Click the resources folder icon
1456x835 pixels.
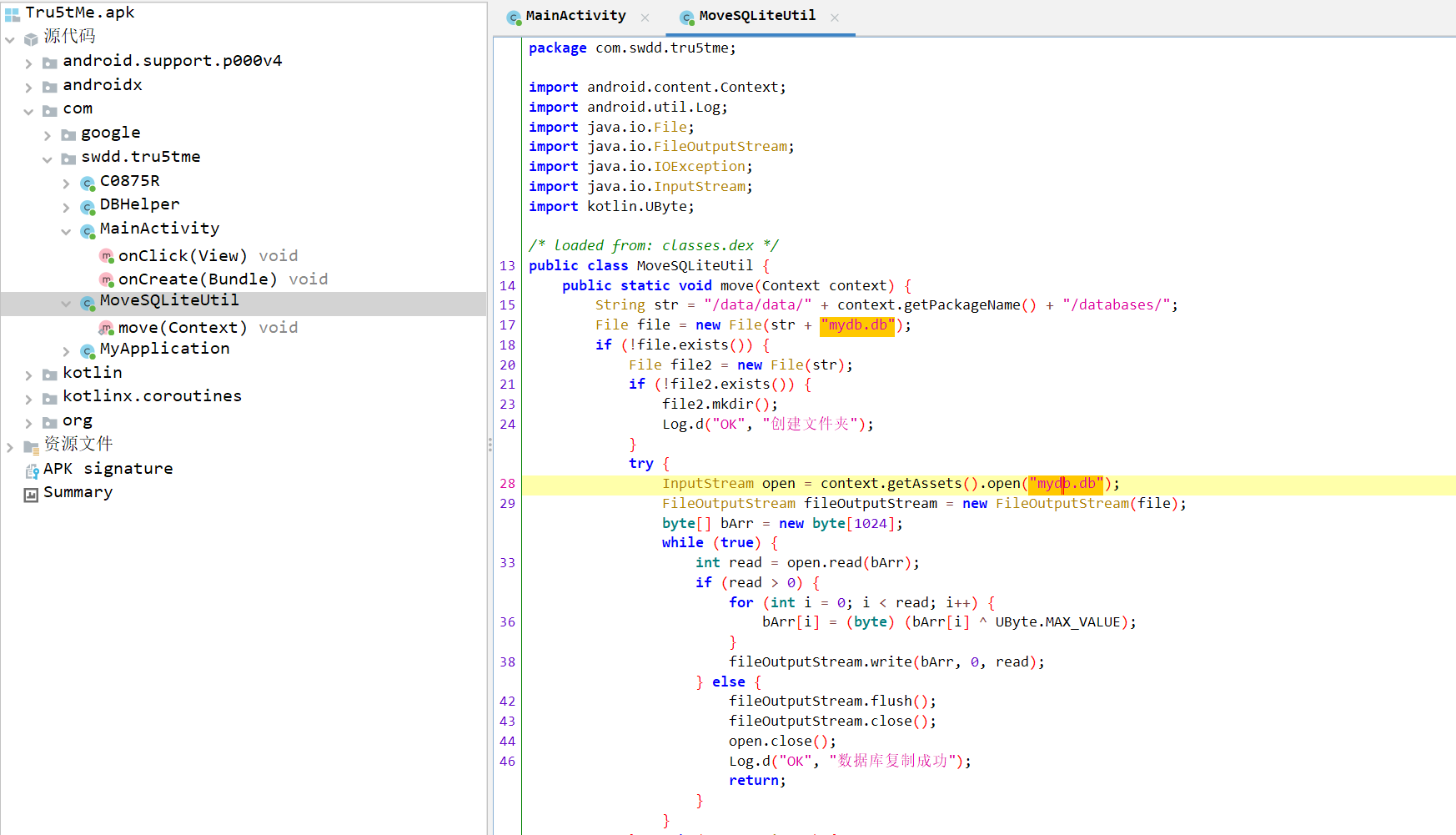pyautogui.click(x=31, y=446)
